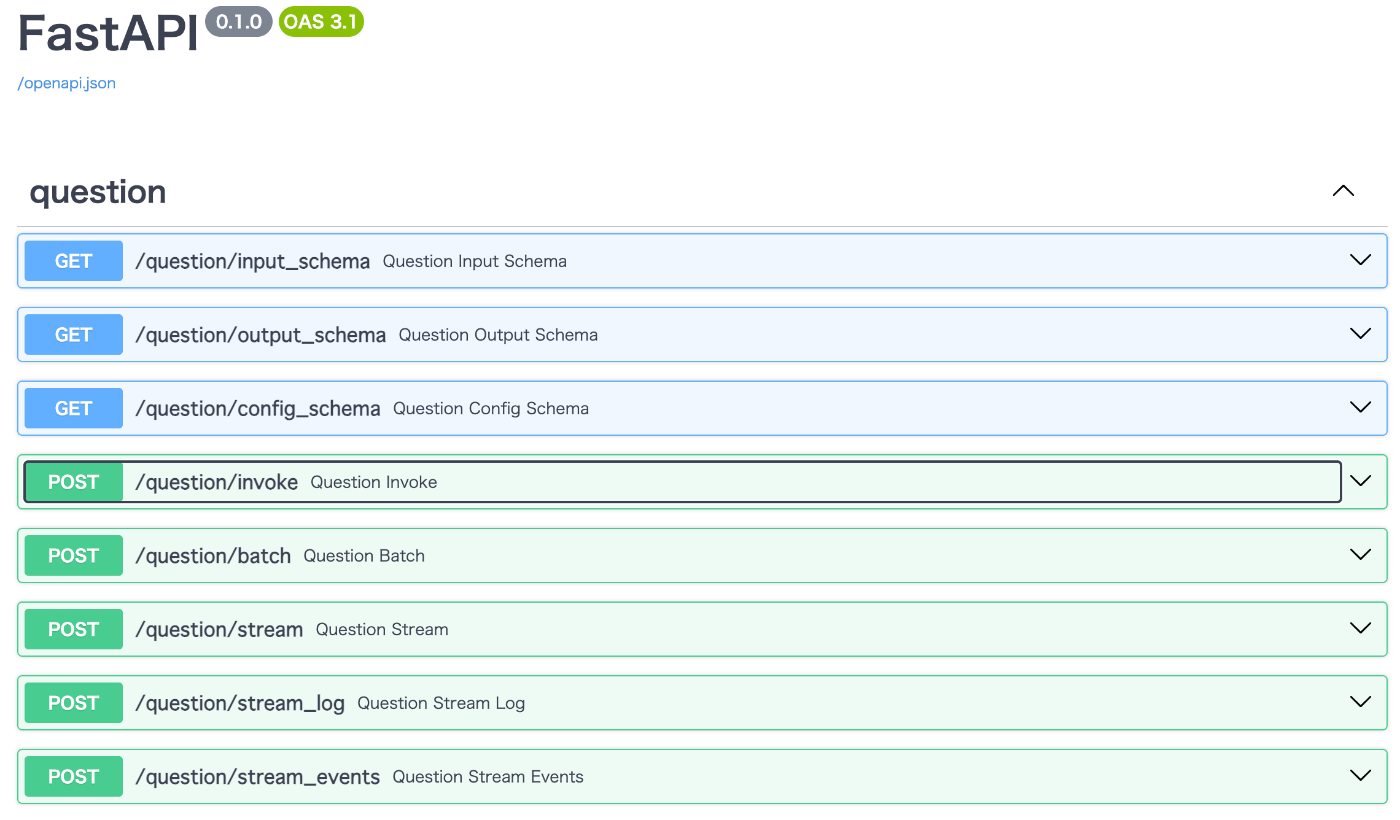
Task: Click the 'Question Input Schema' description
Action: point(475,261)
